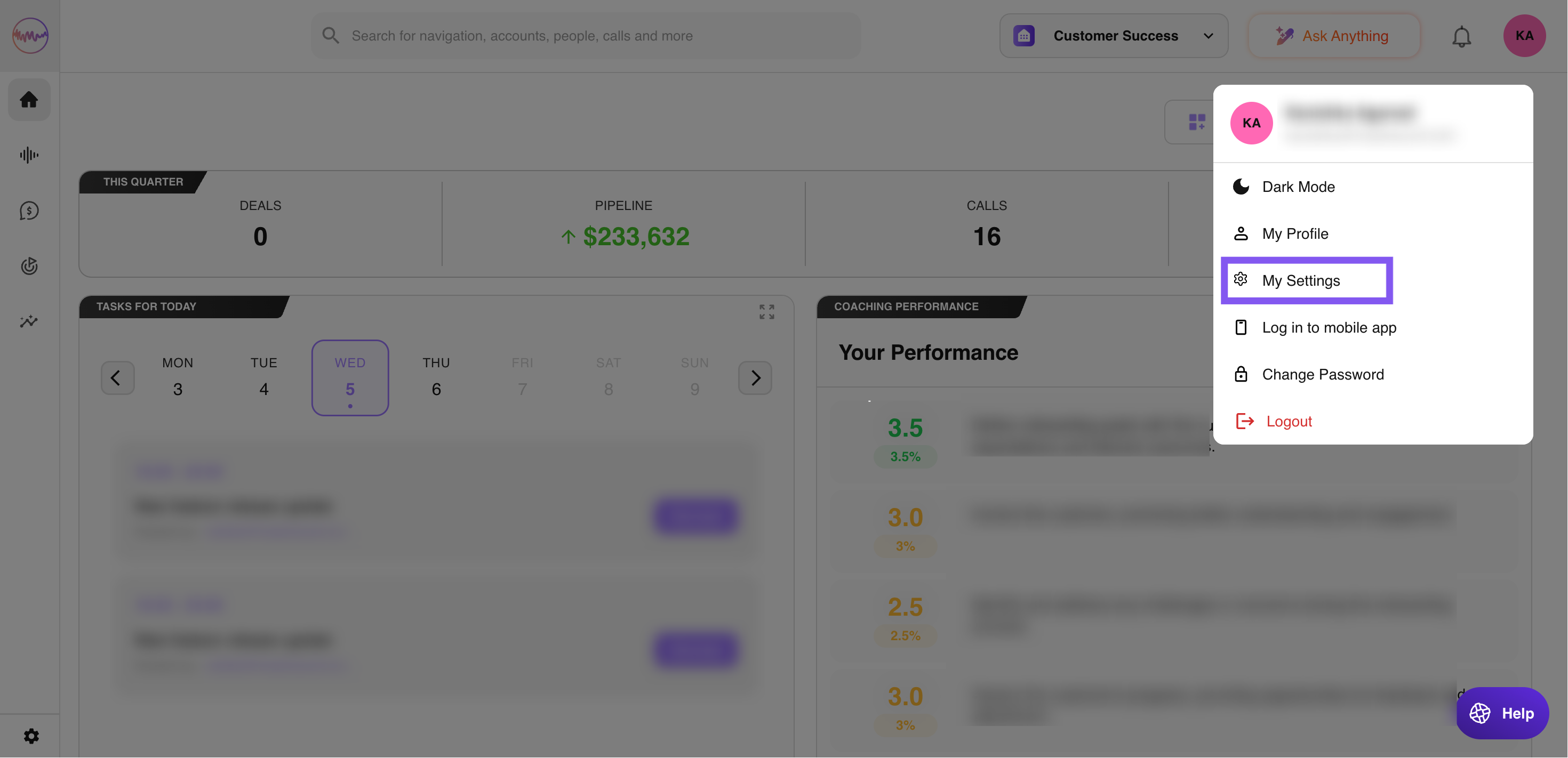
Task: Open the calls waveform sidebar icon
Action: (x=29, y=155)
